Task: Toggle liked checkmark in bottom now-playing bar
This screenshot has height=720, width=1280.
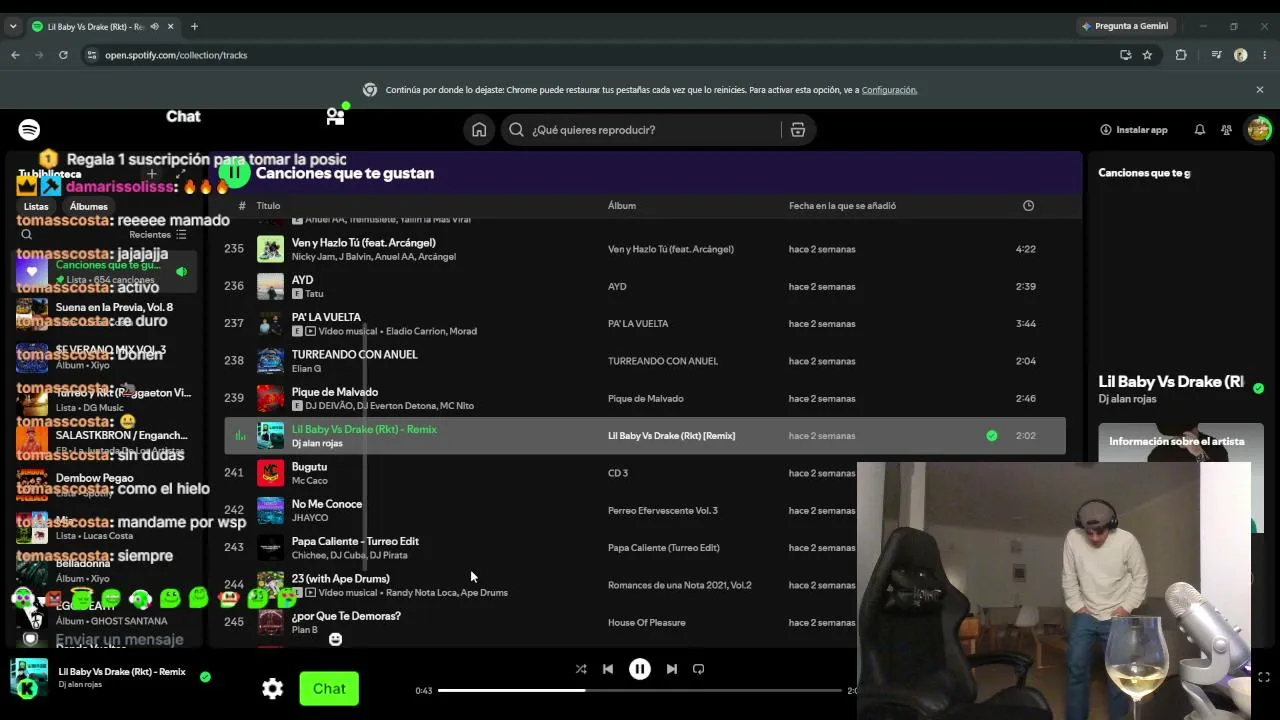Action: point(205,677)
